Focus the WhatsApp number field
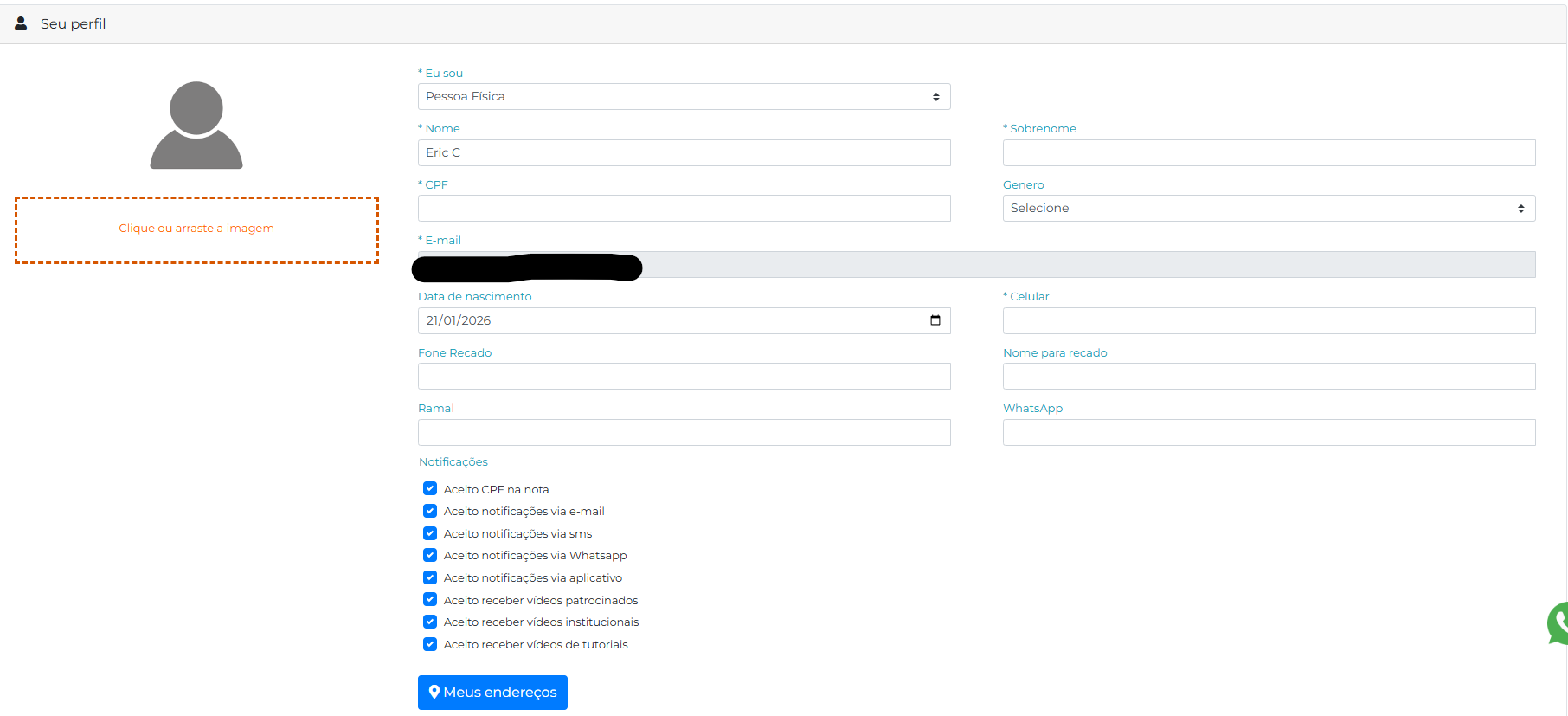This screenshot has height=716, width=1568. tap(1268, 432)
